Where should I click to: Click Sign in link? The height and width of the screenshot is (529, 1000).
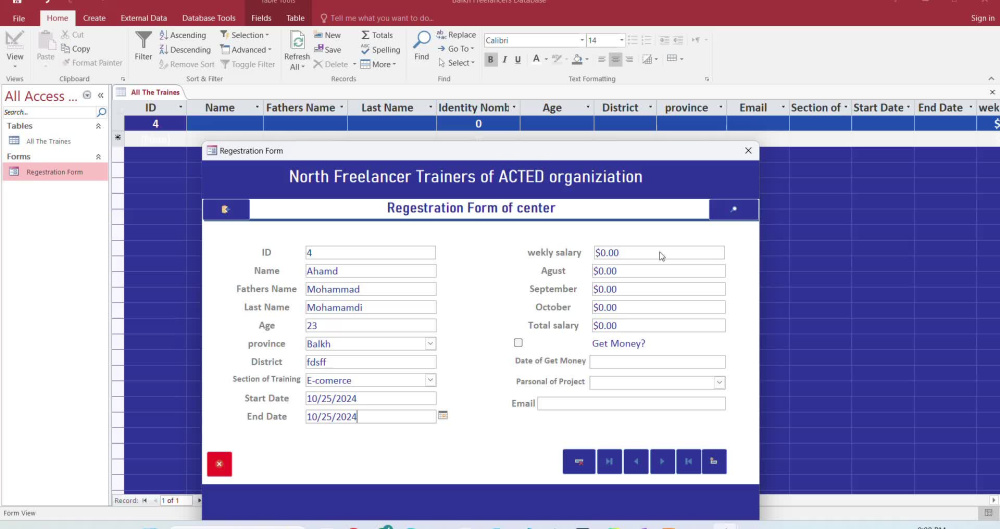tap(982, 18)
